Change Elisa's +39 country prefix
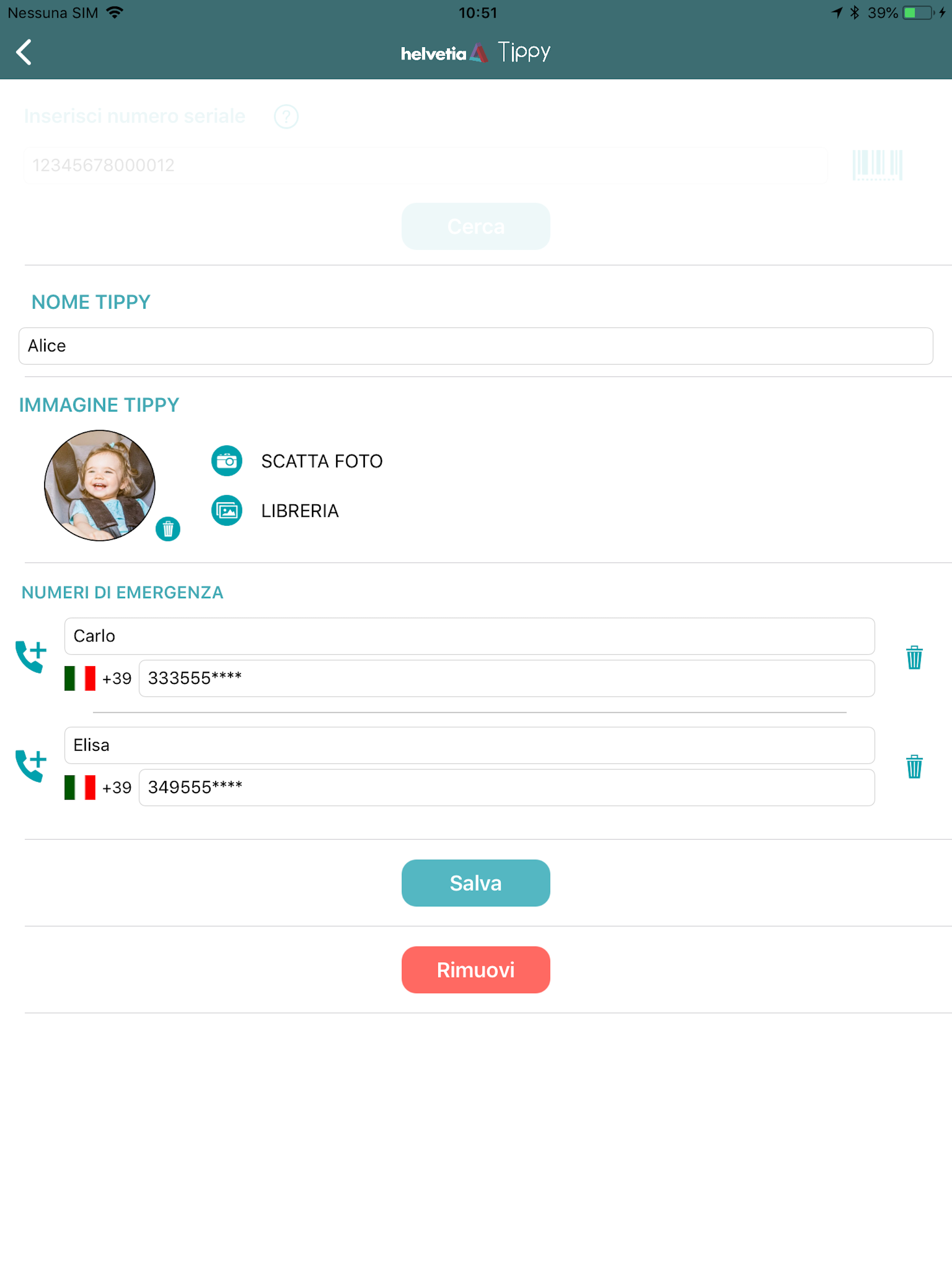 98,787
